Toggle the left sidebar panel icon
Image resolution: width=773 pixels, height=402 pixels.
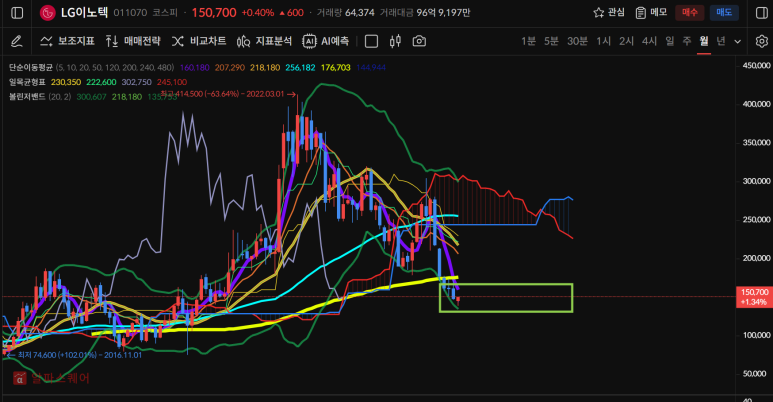pyautogui.click(x=17, y=13)
